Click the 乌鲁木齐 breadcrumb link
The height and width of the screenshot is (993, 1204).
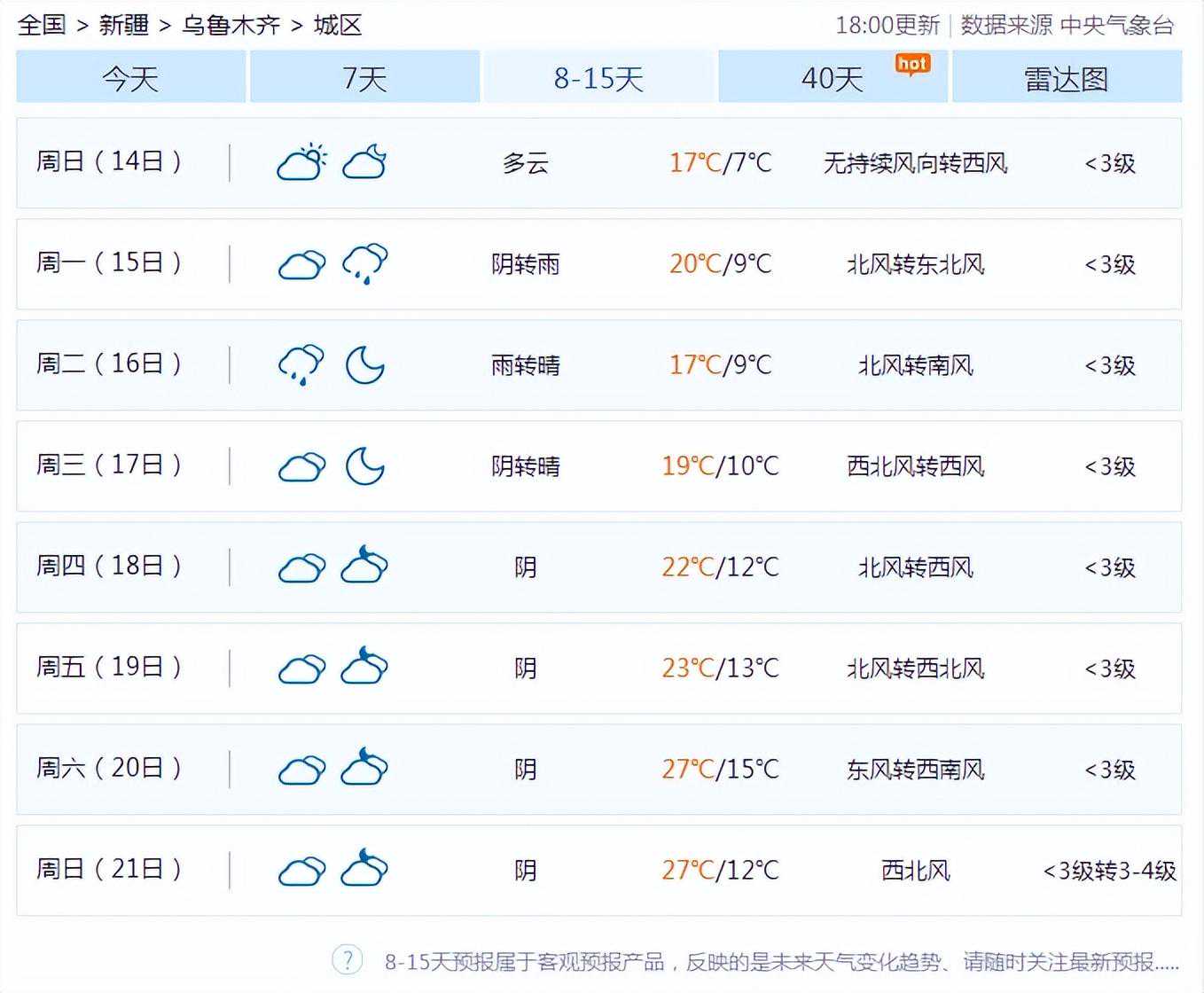[x=231, y=25]
